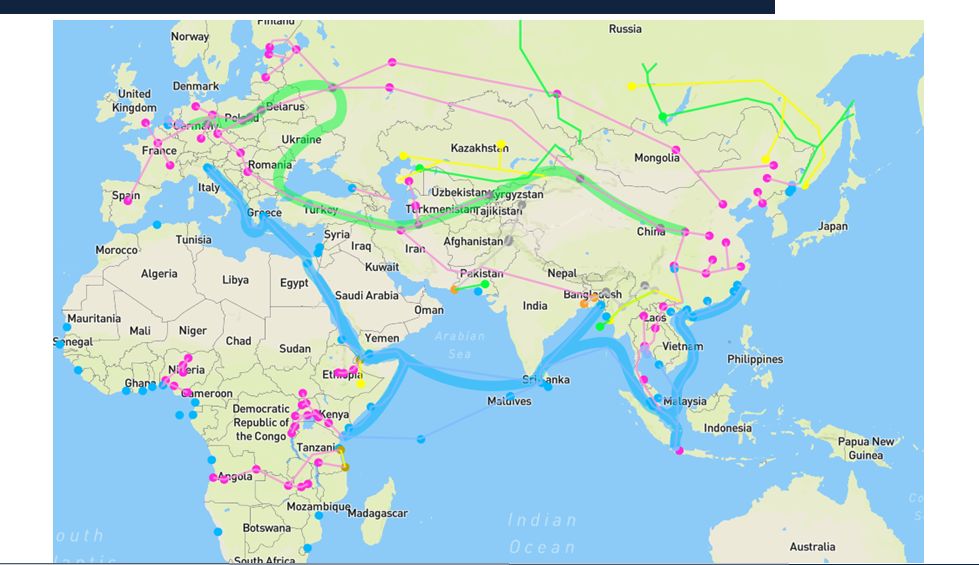Select the pink marker next to the Mongolia label
Viewport: 979px width, 565px height.
[676, 150]
